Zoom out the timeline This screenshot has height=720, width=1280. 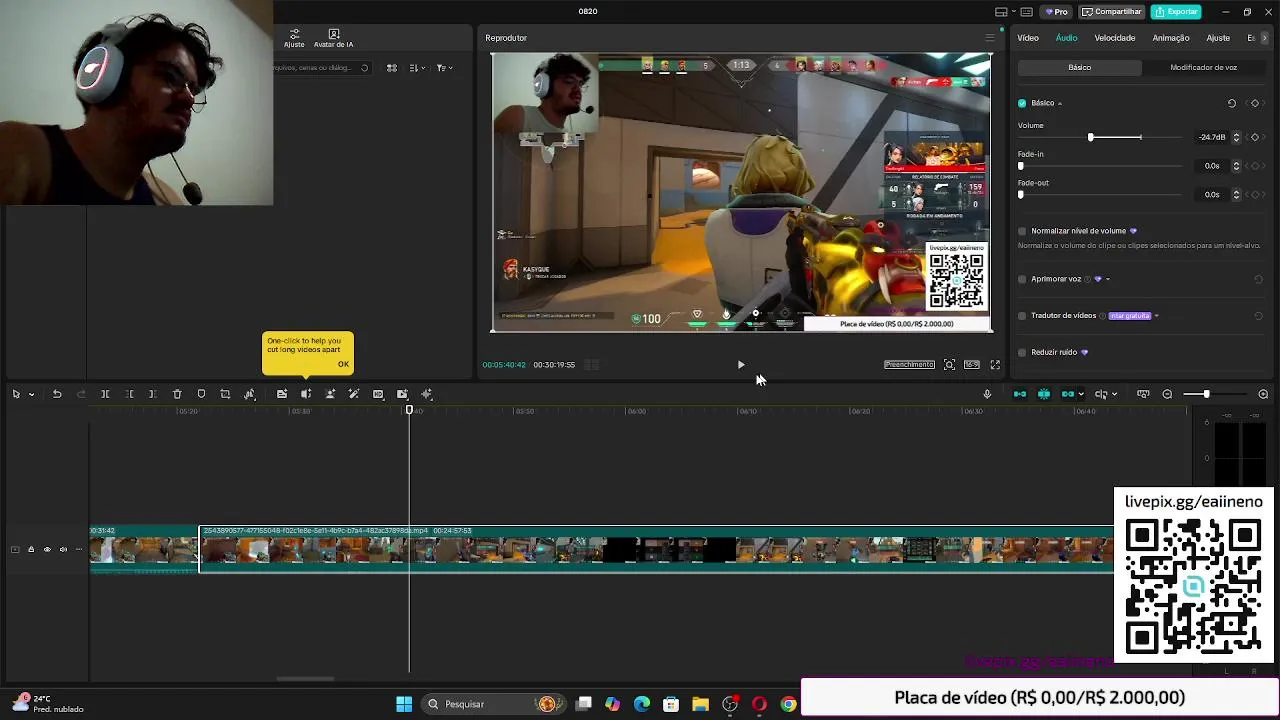tap(1167, 394)
